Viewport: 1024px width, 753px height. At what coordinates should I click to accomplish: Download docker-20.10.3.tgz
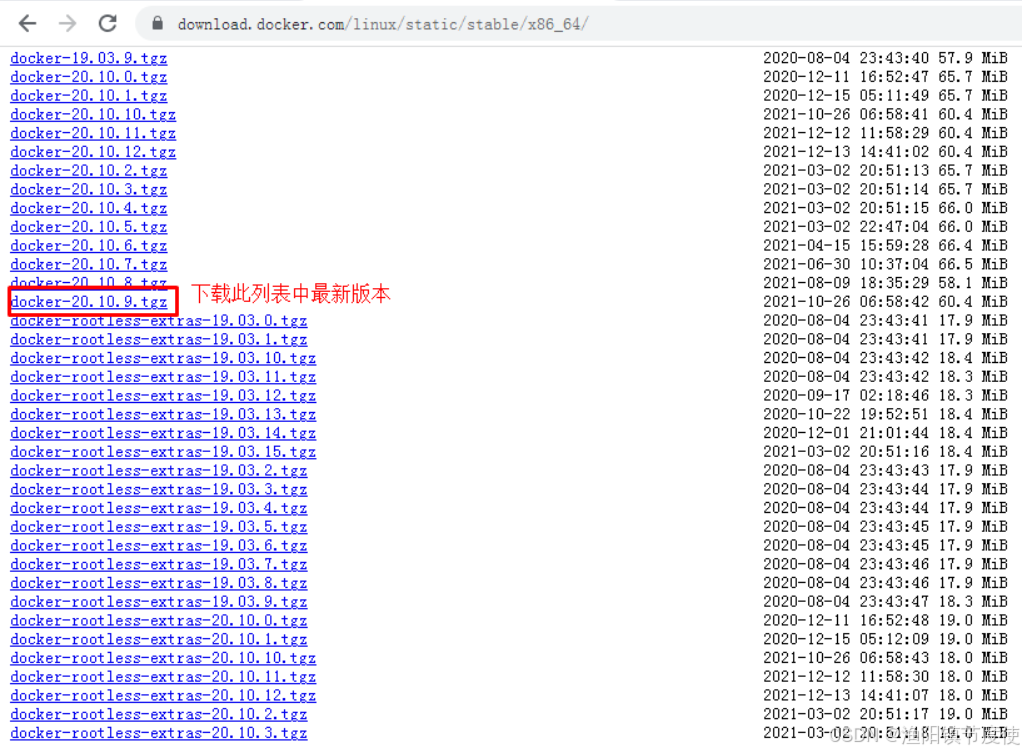pos(89,189)
